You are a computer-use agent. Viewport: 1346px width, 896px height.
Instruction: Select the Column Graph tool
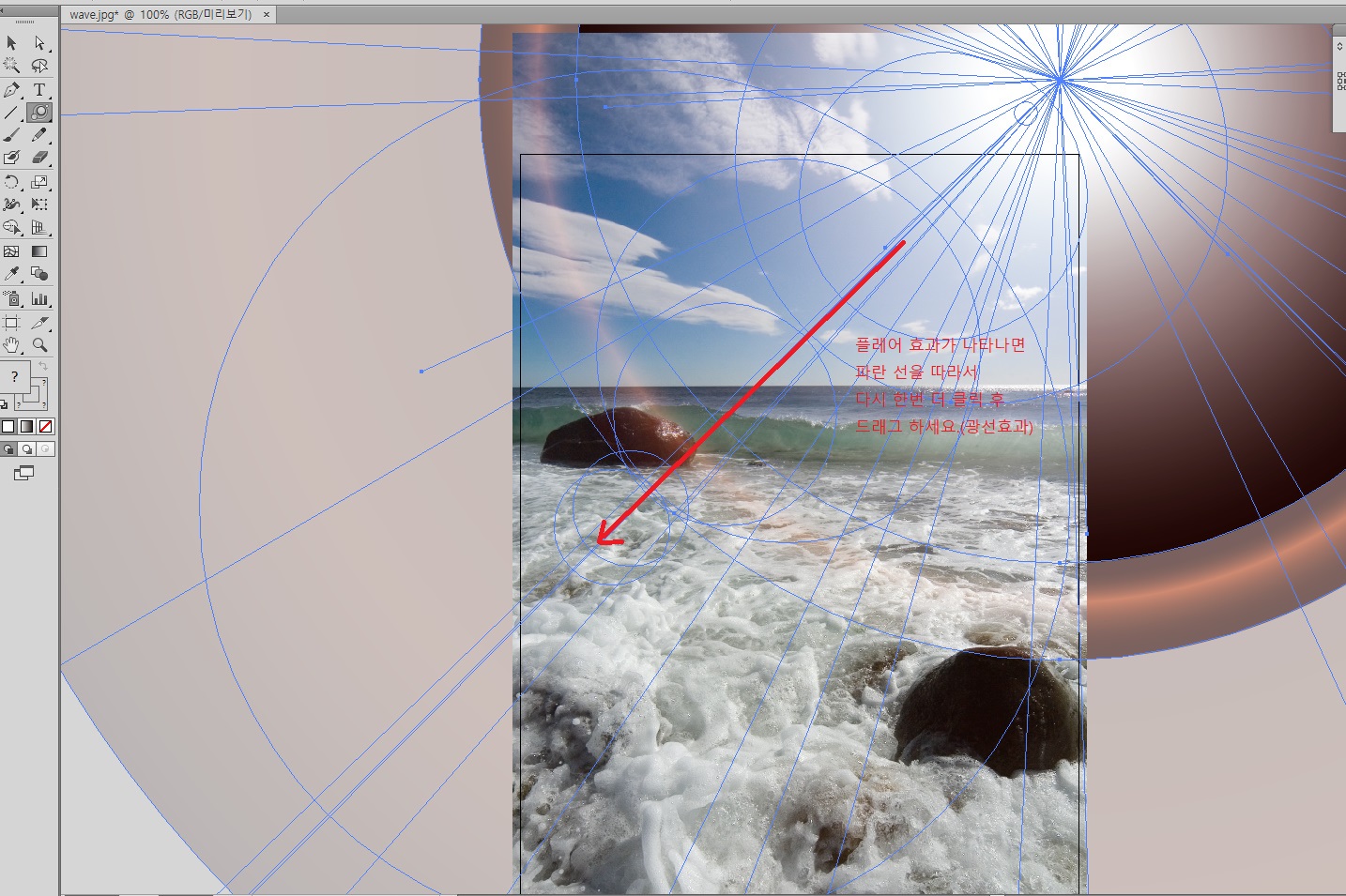click(39, 298)
